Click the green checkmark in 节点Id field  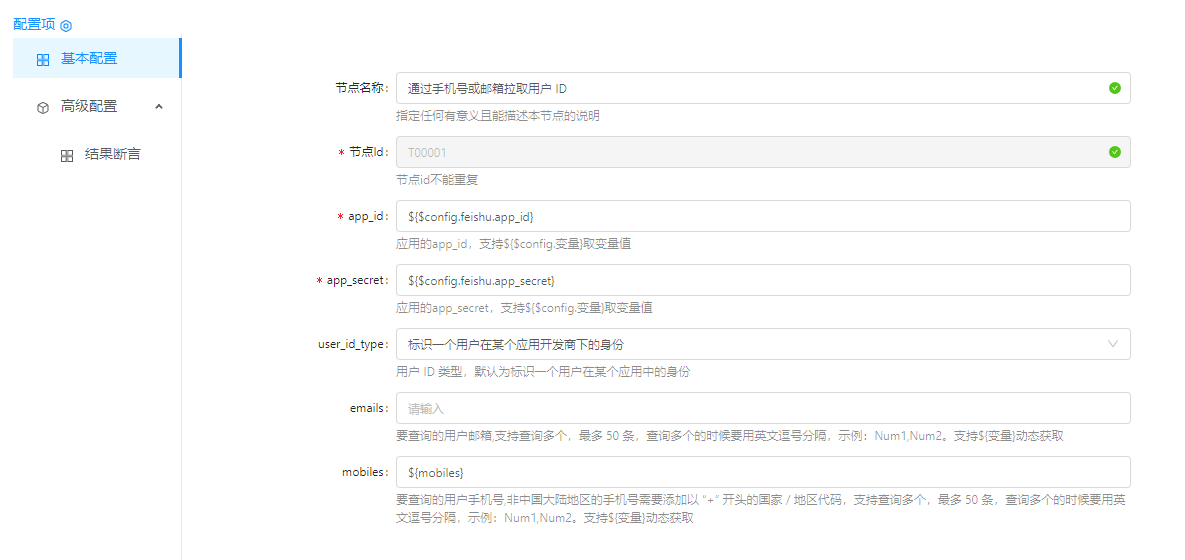point(1114,152)
